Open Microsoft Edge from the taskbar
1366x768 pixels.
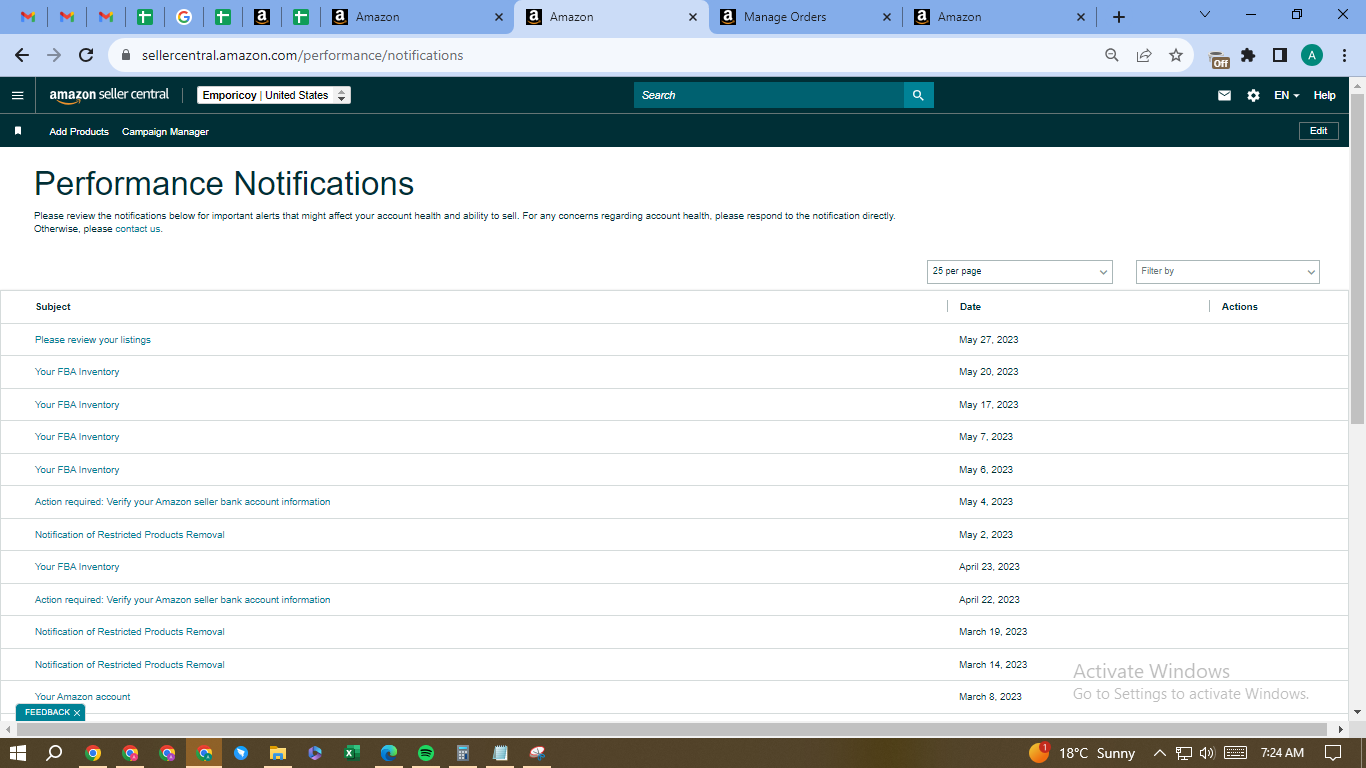click(x=389, y=752)
